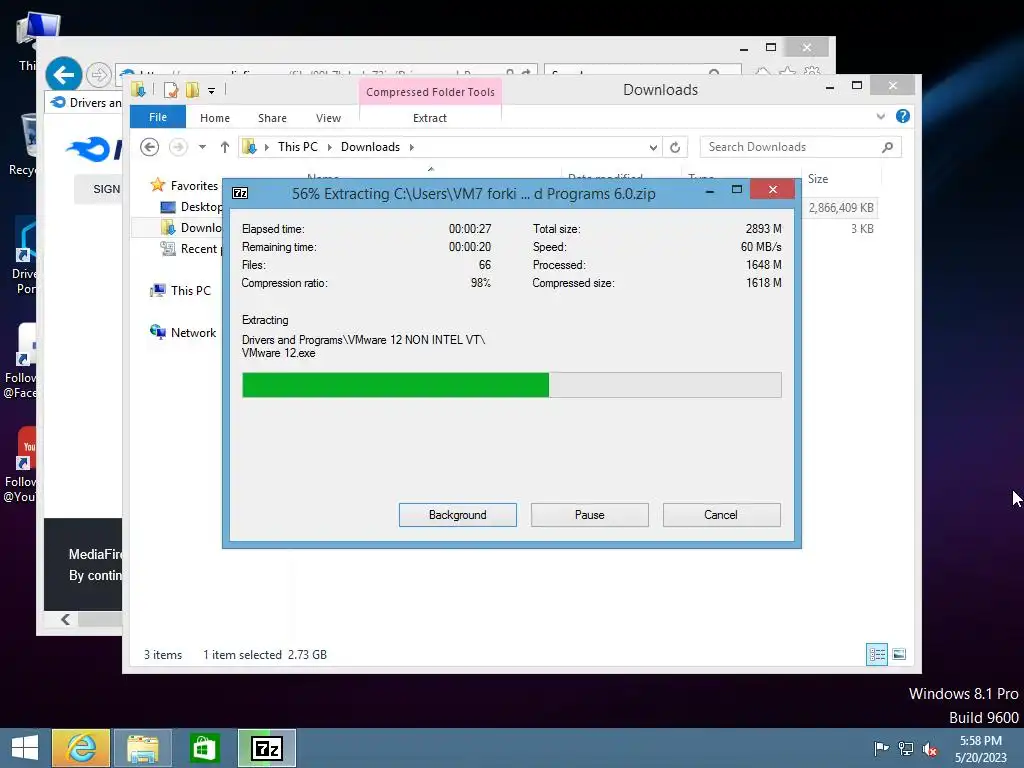Viewport: 1024px width, 768px height.
Task: Open the Extract ribbon tab
Action: click(430, 118)
